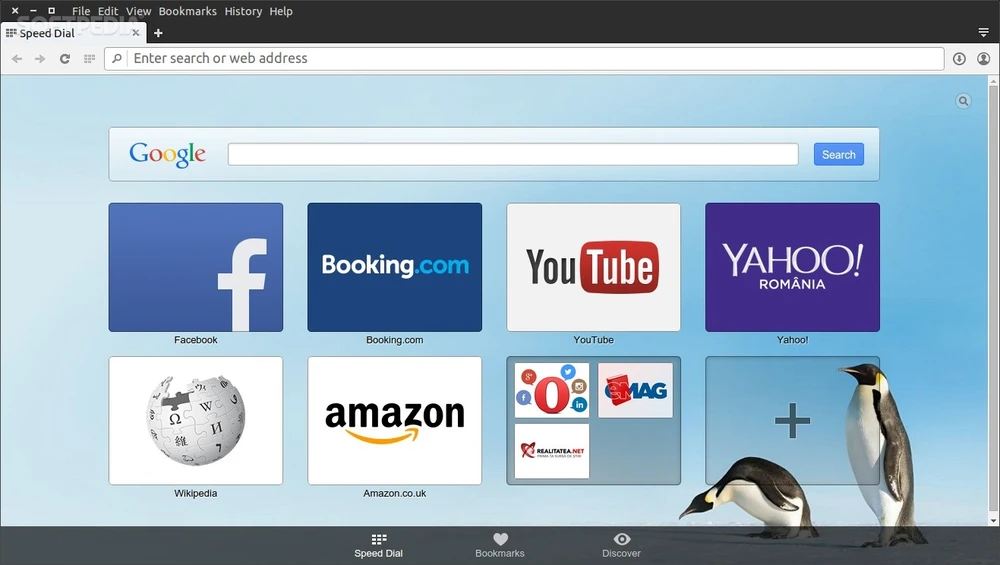
Task: Open the View menu
Action: (x=138, y=11)
